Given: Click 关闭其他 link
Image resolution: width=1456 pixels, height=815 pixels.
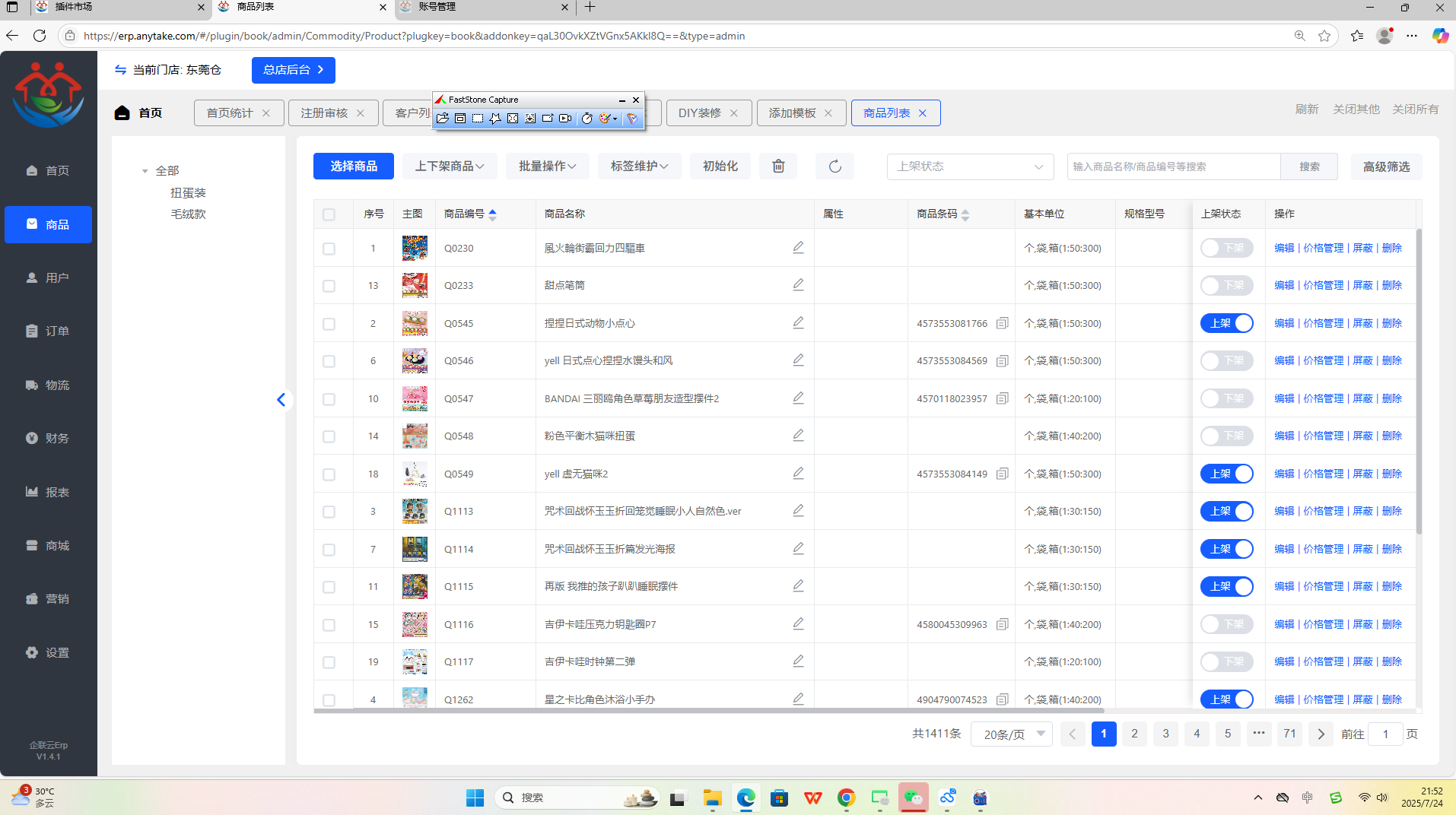Looking at the screenshot, I should coord(1356,109).
